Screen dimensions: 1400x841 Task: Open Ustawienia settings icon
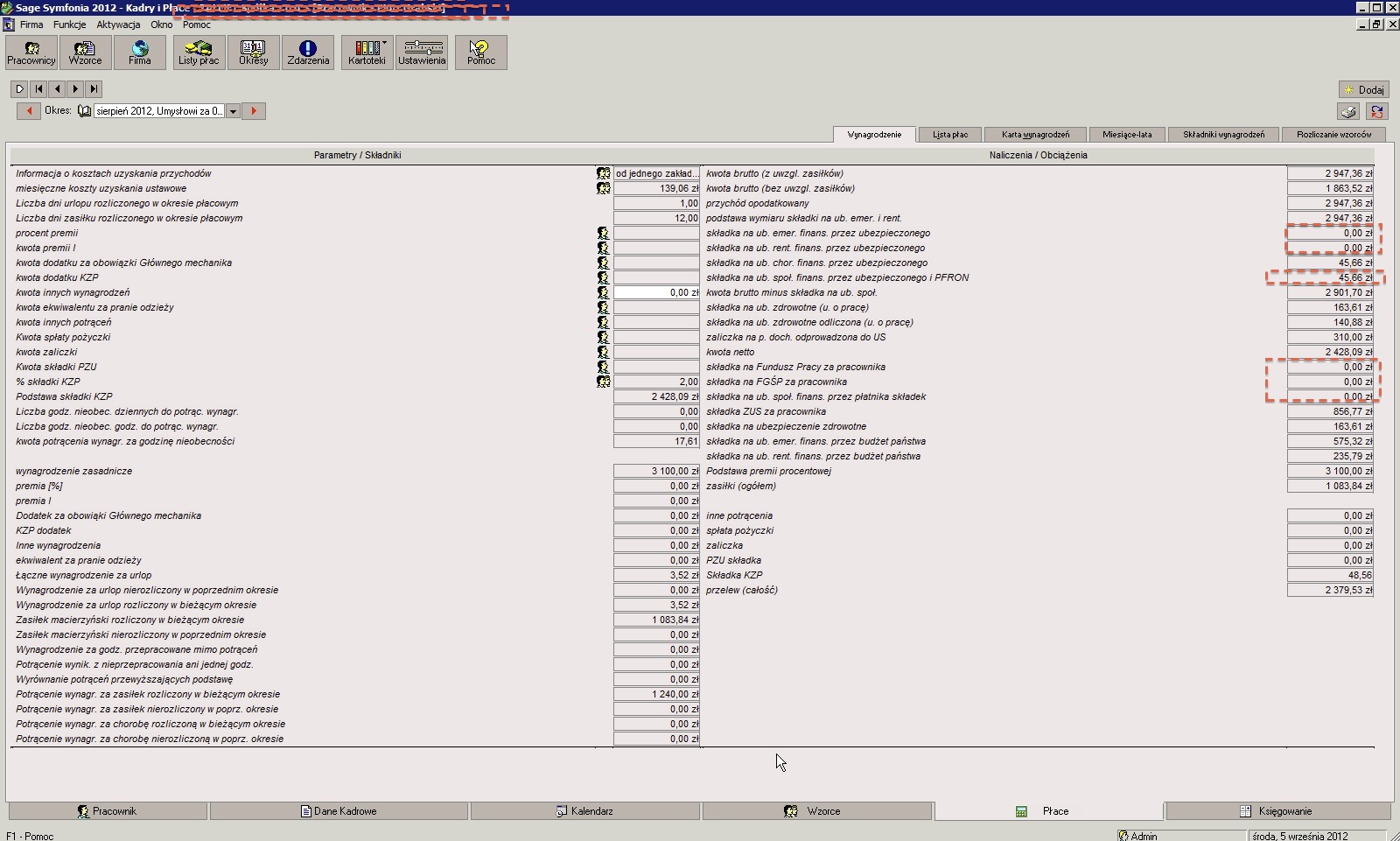pyautogui.click(x=422, y=53)
